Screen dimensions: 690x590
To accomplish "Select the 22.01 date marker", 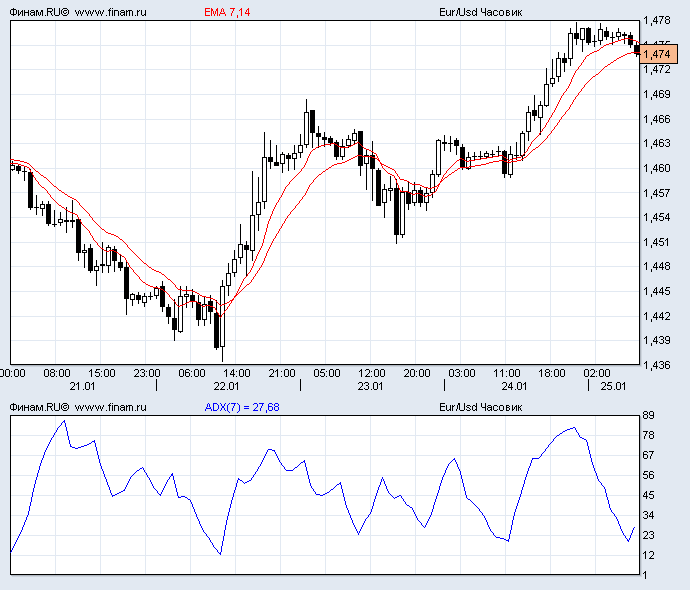I will tap(227, 386).
